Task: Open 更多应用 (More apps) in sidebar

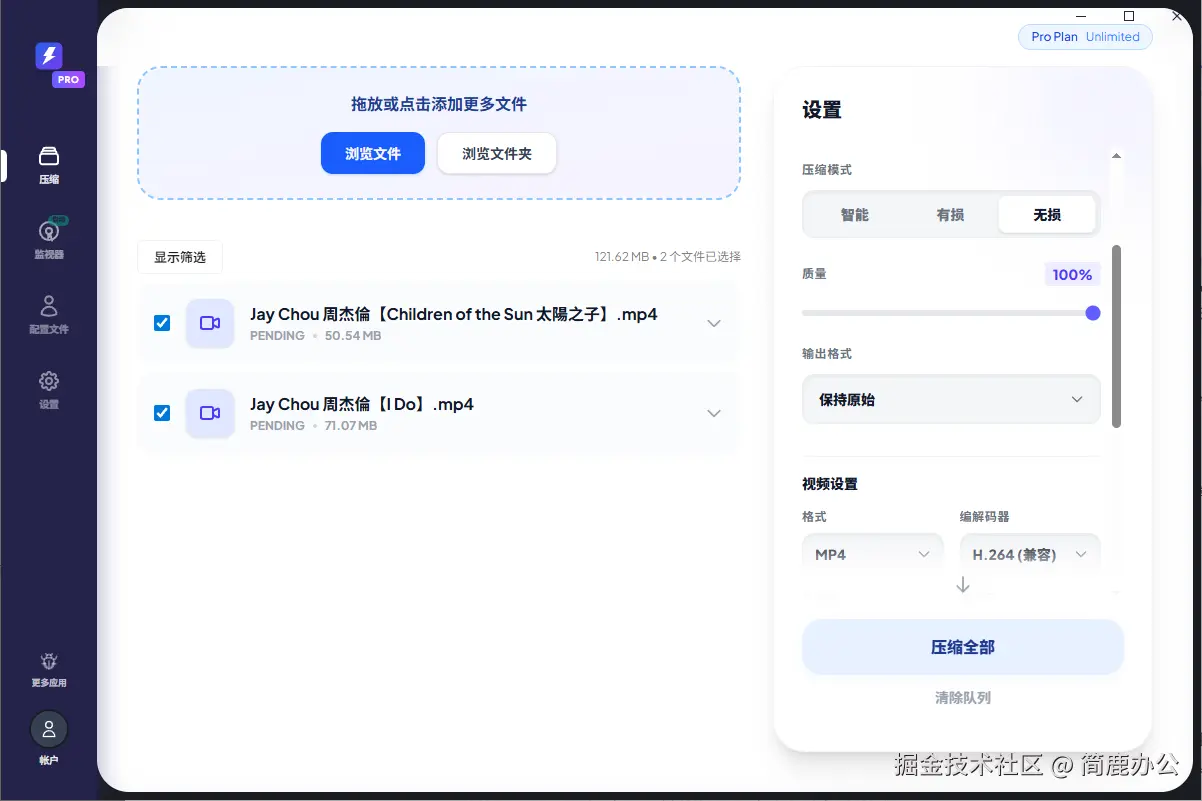Action: 49,669
